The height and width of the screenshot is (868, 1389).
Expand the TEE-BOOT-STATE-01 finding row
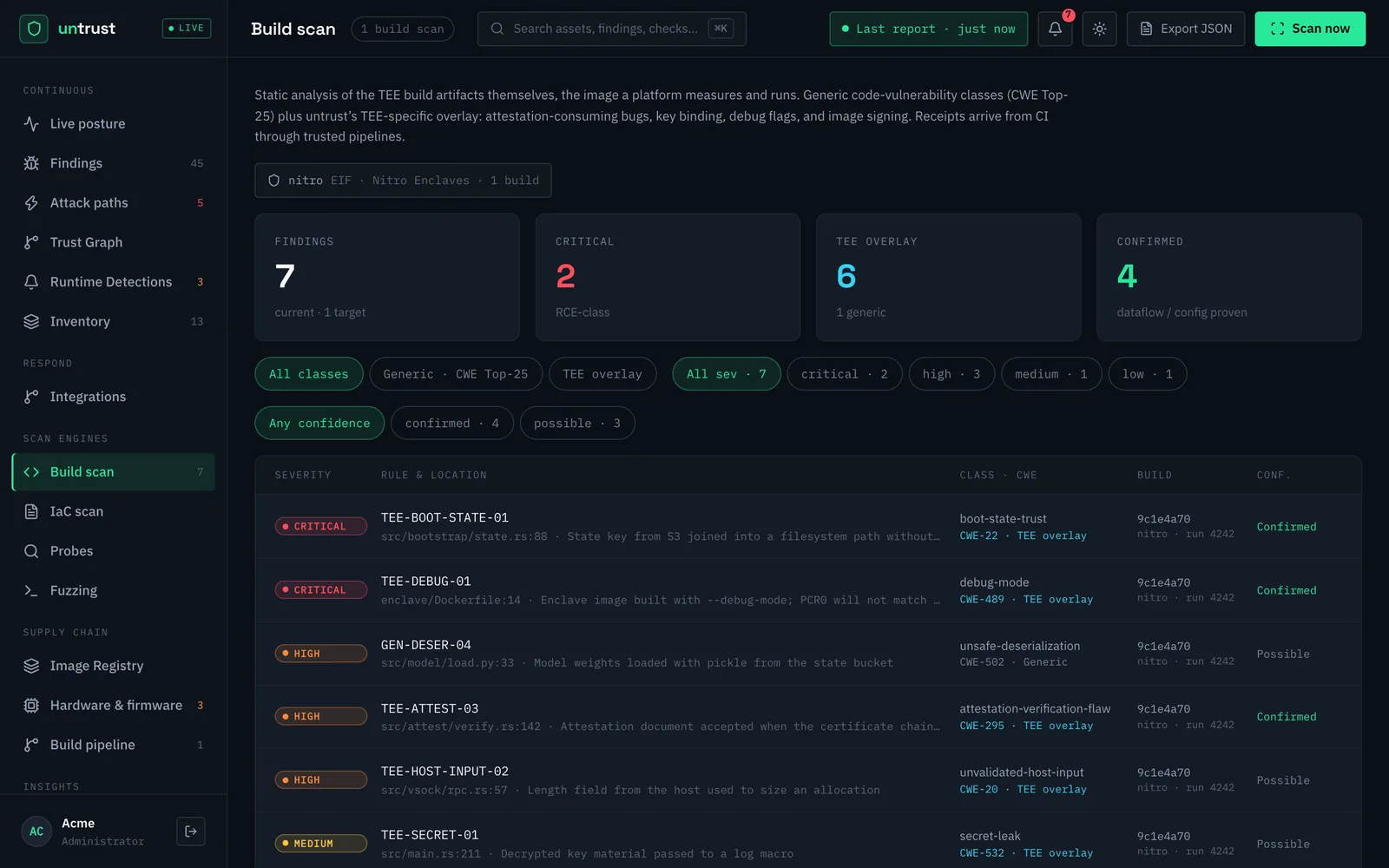(807, 527)
